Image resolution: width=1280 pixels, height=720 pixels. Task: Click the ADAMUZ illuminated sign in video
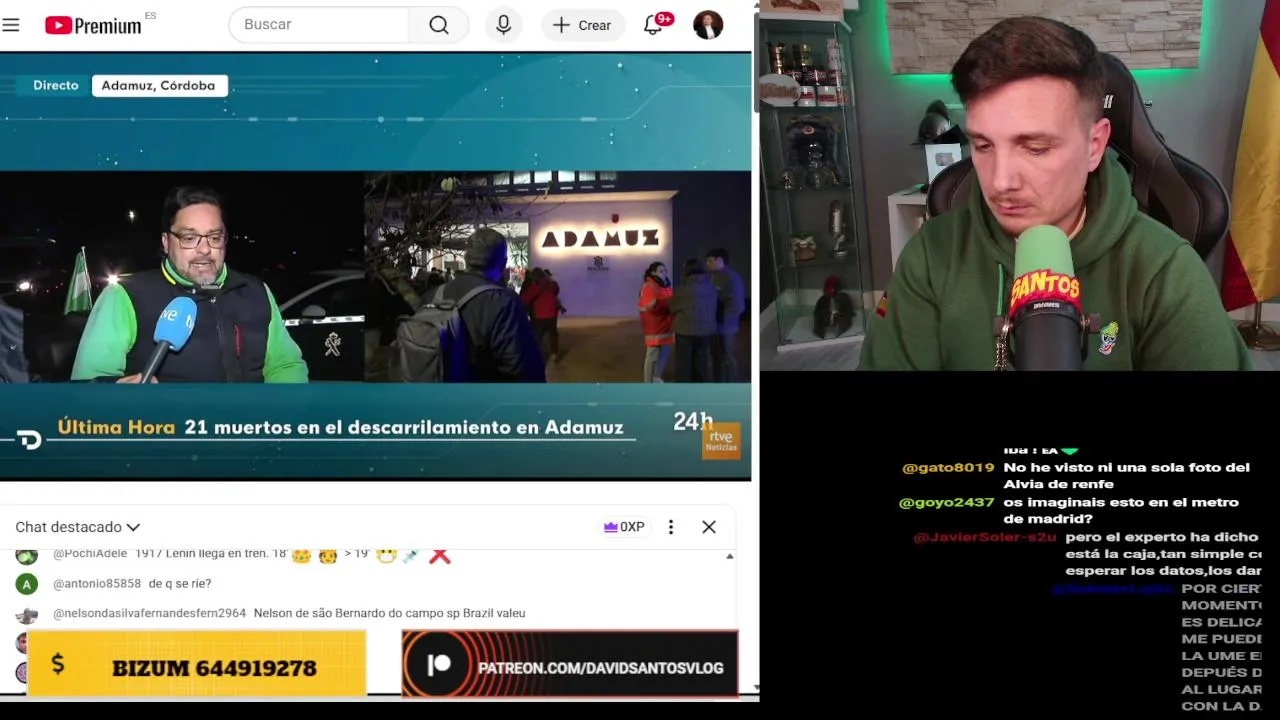600,240
